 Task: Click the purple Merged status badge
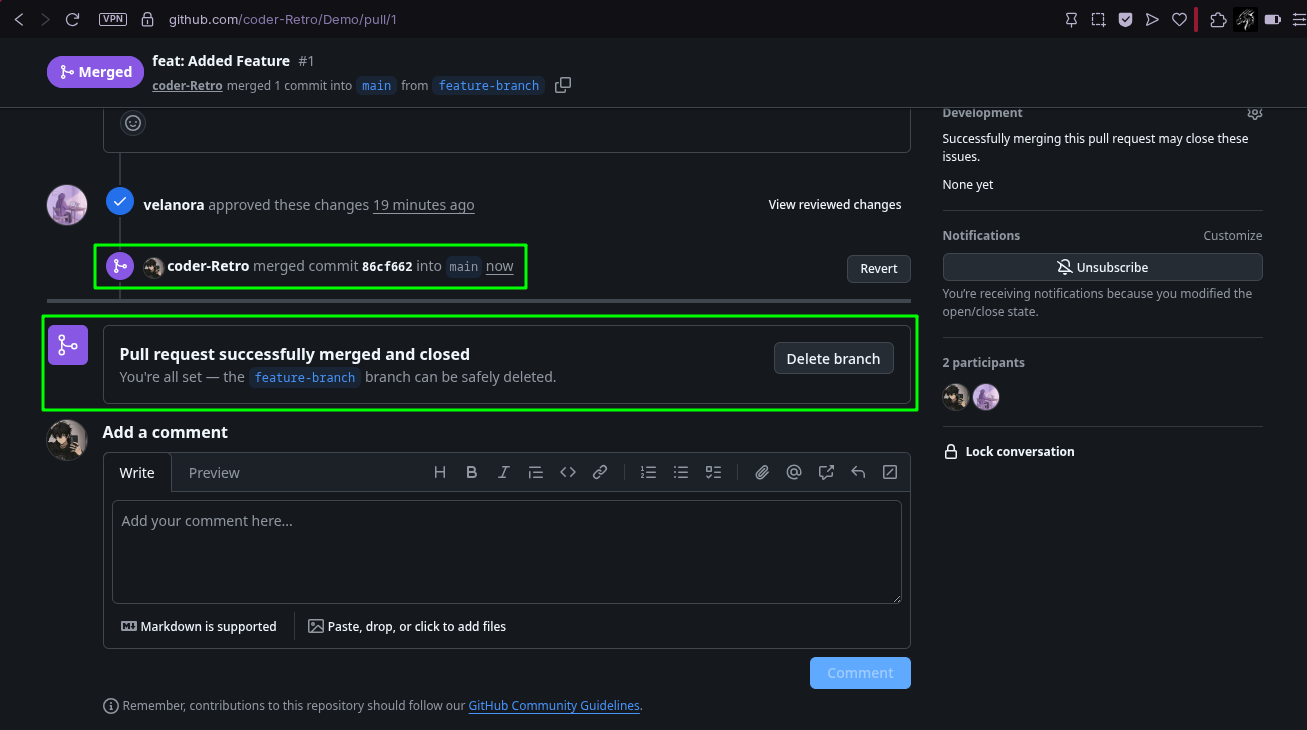pyautogui.click(x=95, y=72)
